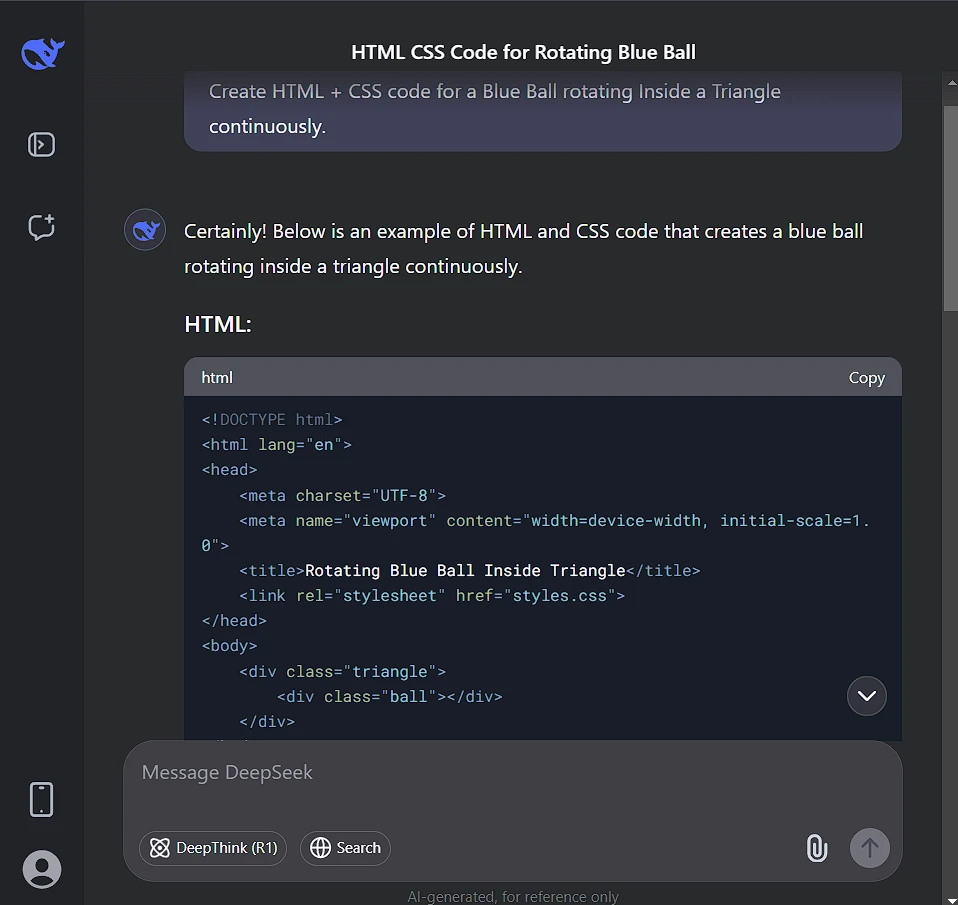Click the chat title 'HTML CSS Code for Rotating Blue Ball'
This screenshot has width=958, height=905.
click(524, 53)
